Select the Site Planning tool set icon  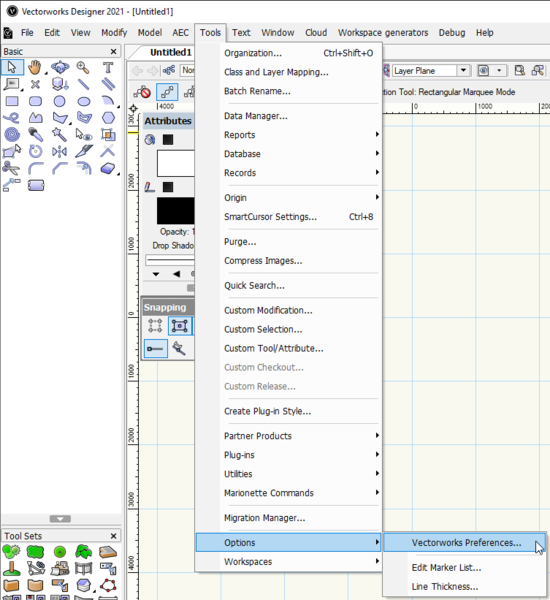point(11,552)
